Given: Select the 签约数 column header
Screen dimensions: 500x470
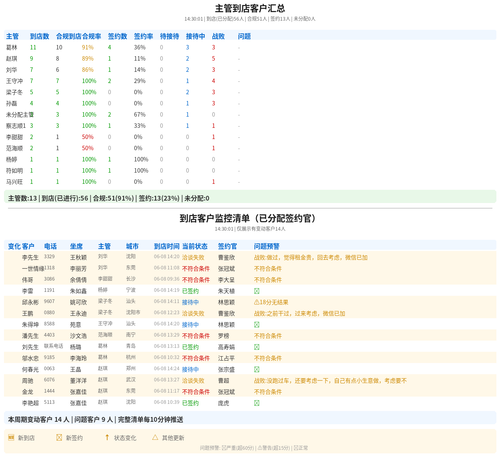Looking at the screenshot, I should [x=117, y=36].
